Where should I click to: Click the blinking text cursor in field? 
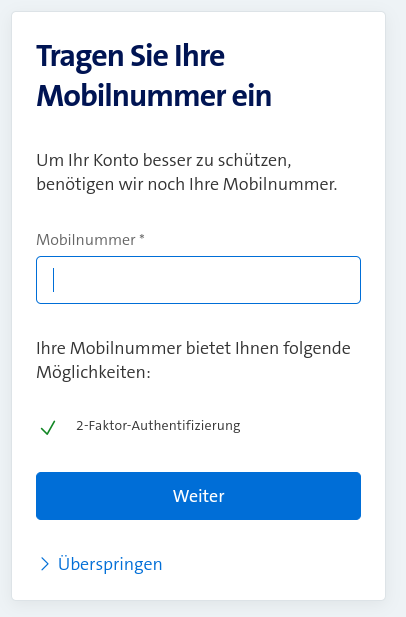(x=54, y=280)
